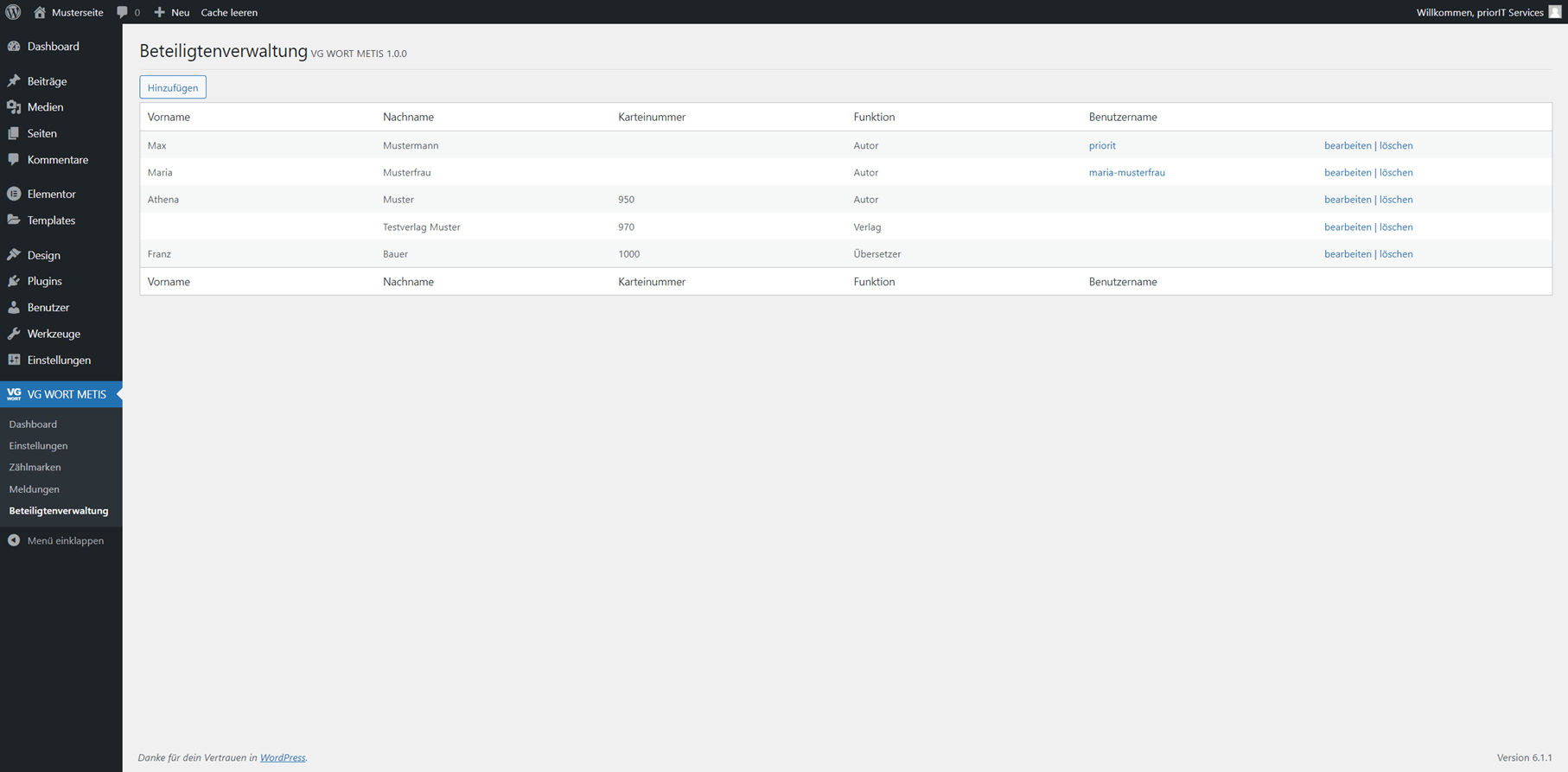Delete Max Mustermann via löschen
1568x772 pixels.
pos(1396,146)
